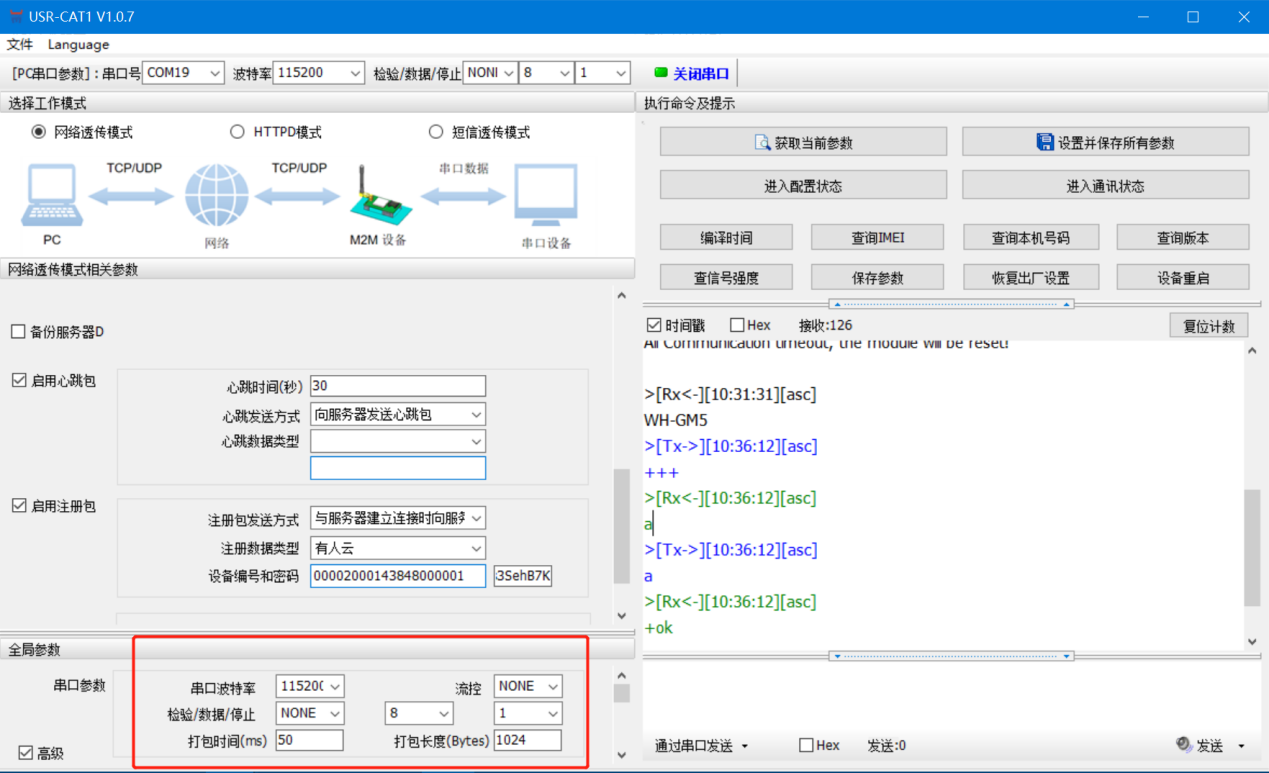
Task: Click the PC laptop diagram icon
Action: (51, 197)
